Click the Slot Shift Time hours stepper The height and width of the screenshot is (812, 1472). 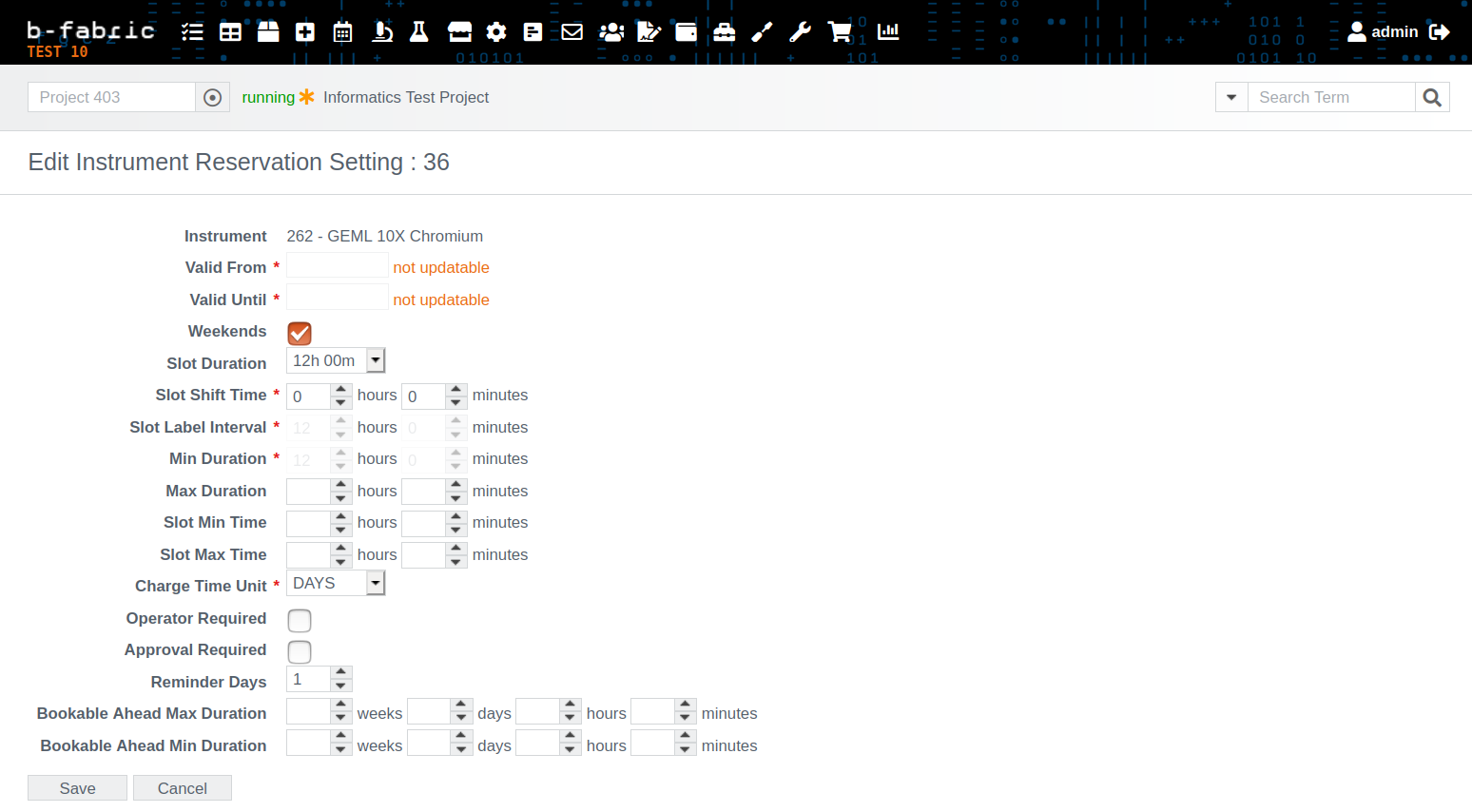pyautogui.click(x=320, y=396)
